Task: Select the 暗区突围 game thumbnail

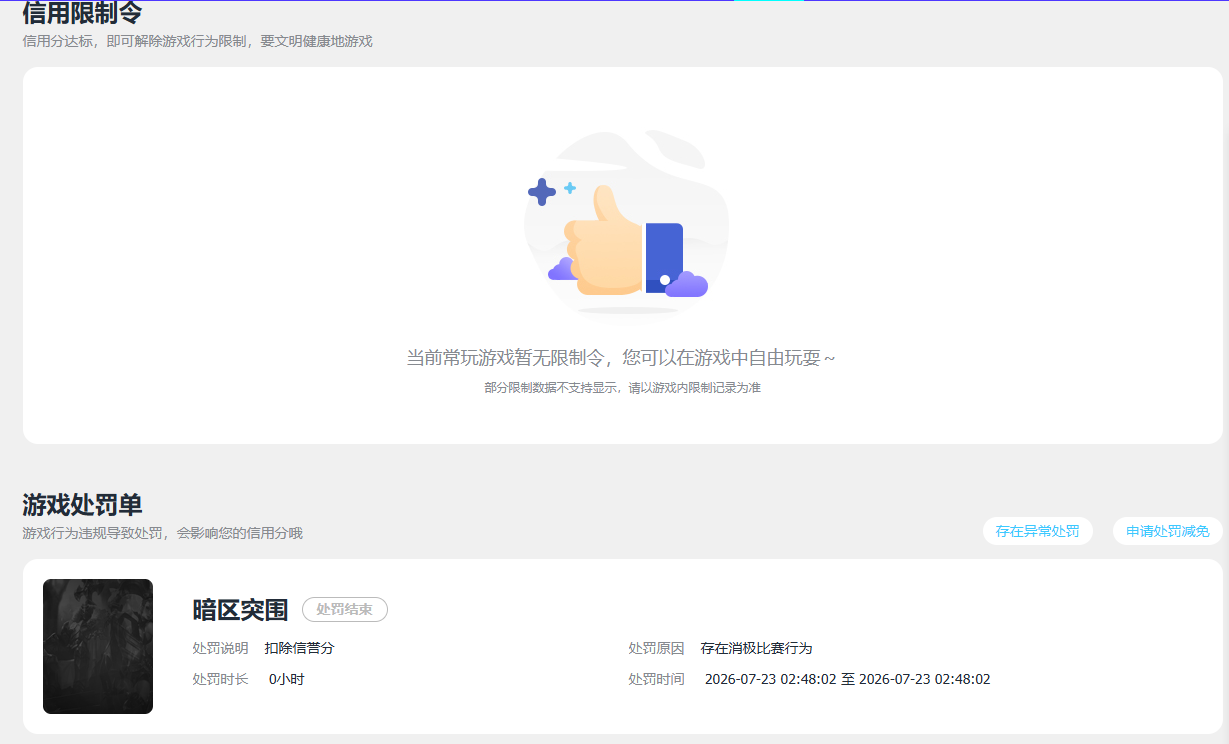Action: (x=98, y=646)
